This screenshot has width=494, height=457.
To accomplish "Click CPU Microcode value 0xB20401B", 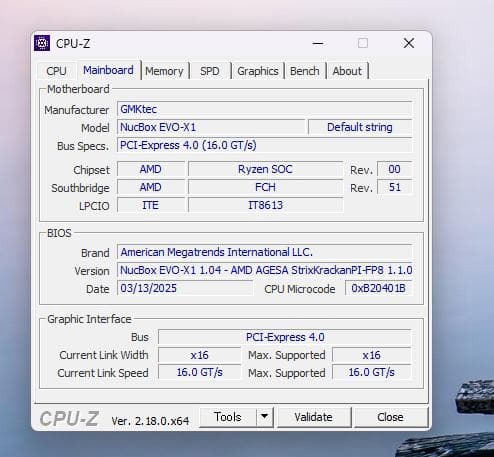I will [379, 288].
